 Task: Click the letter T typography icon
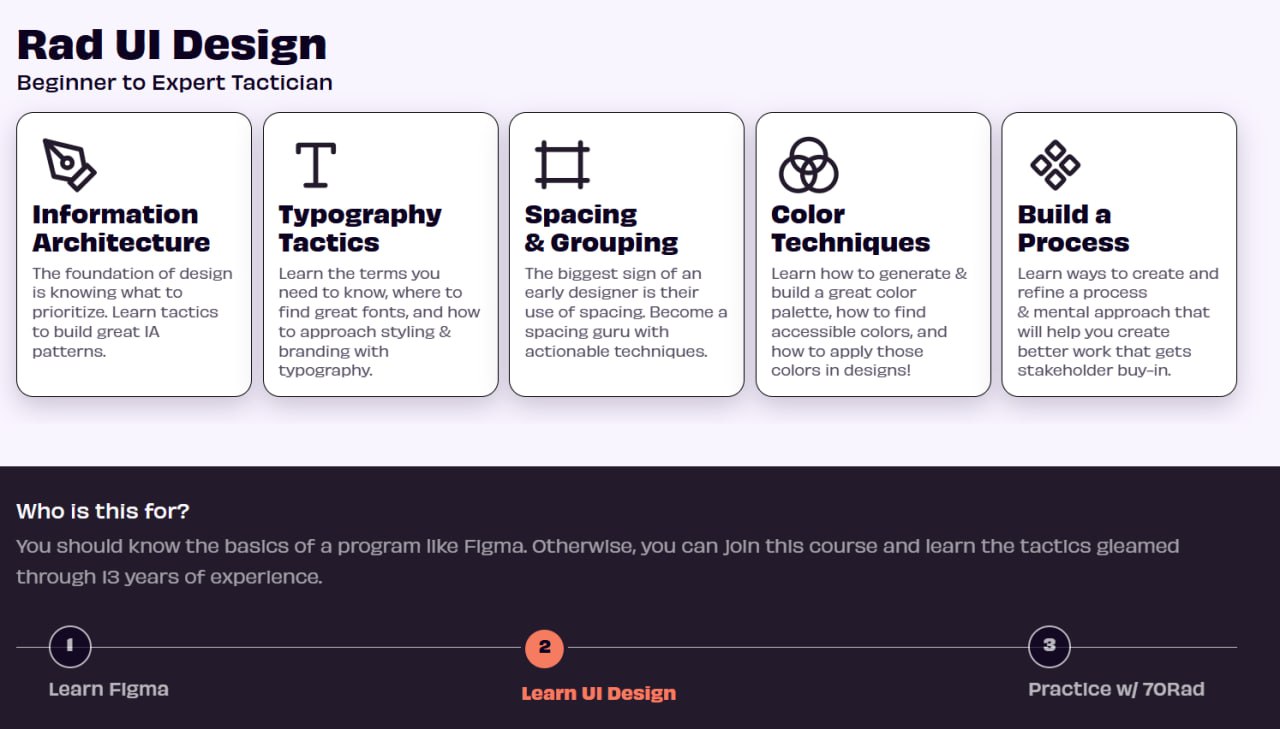315,165
